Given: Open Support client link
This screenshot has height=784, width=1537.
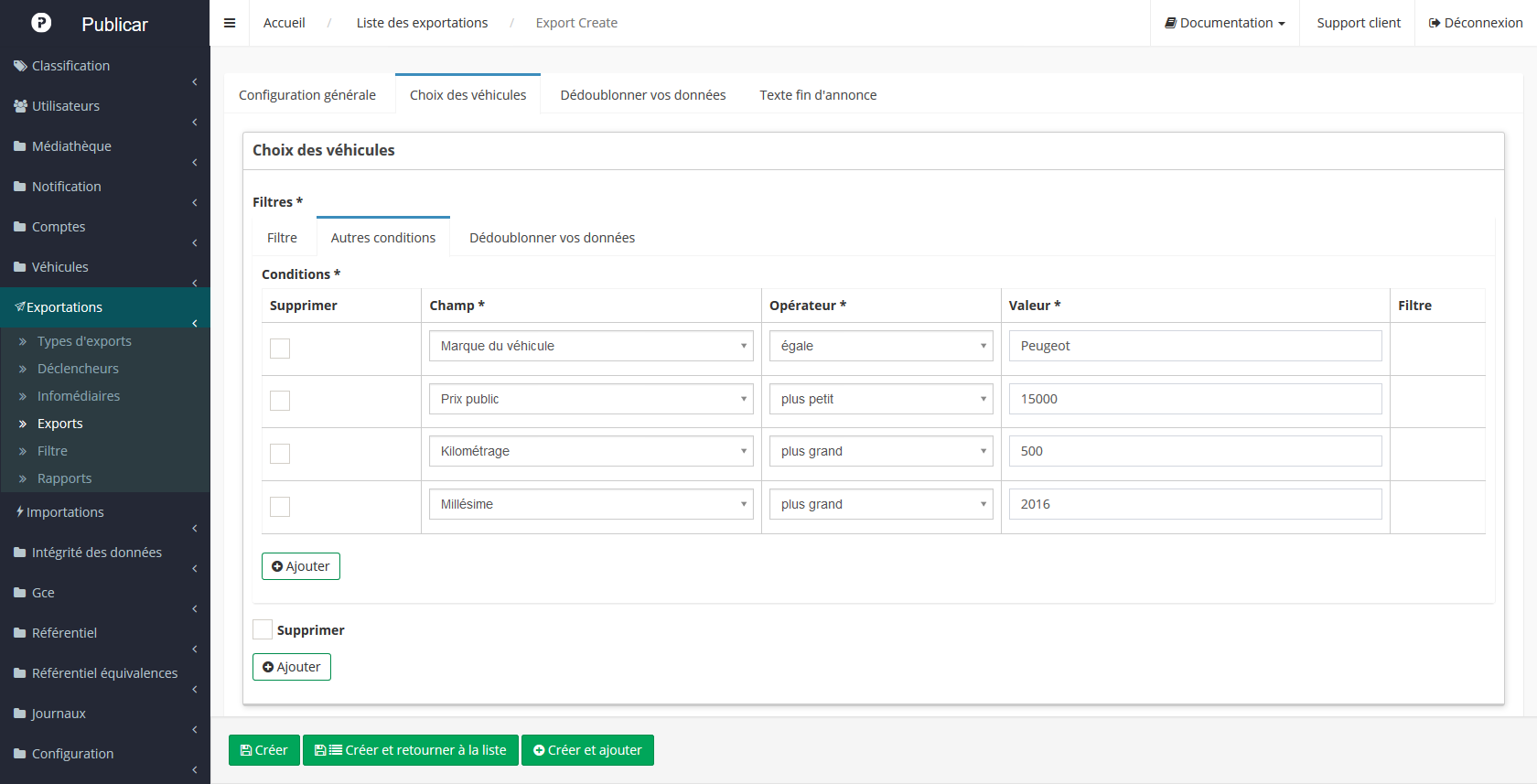Looking at the screenshot, I should 1359,23.
